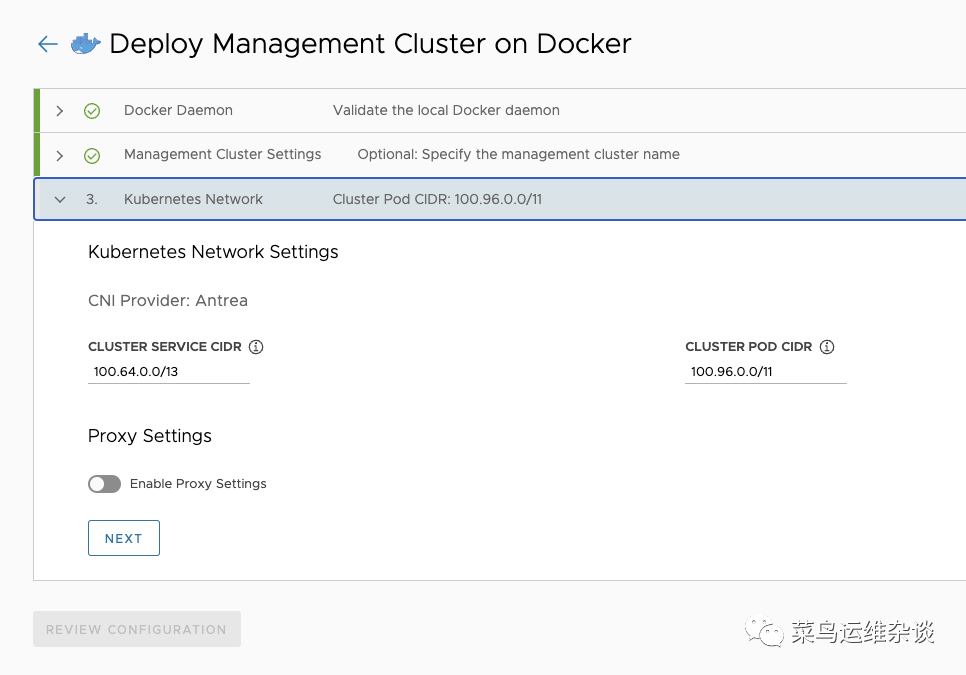The image size is (966, 675).
Task: Expand the Docker Daemon step chevron
Action: [60, 111]
